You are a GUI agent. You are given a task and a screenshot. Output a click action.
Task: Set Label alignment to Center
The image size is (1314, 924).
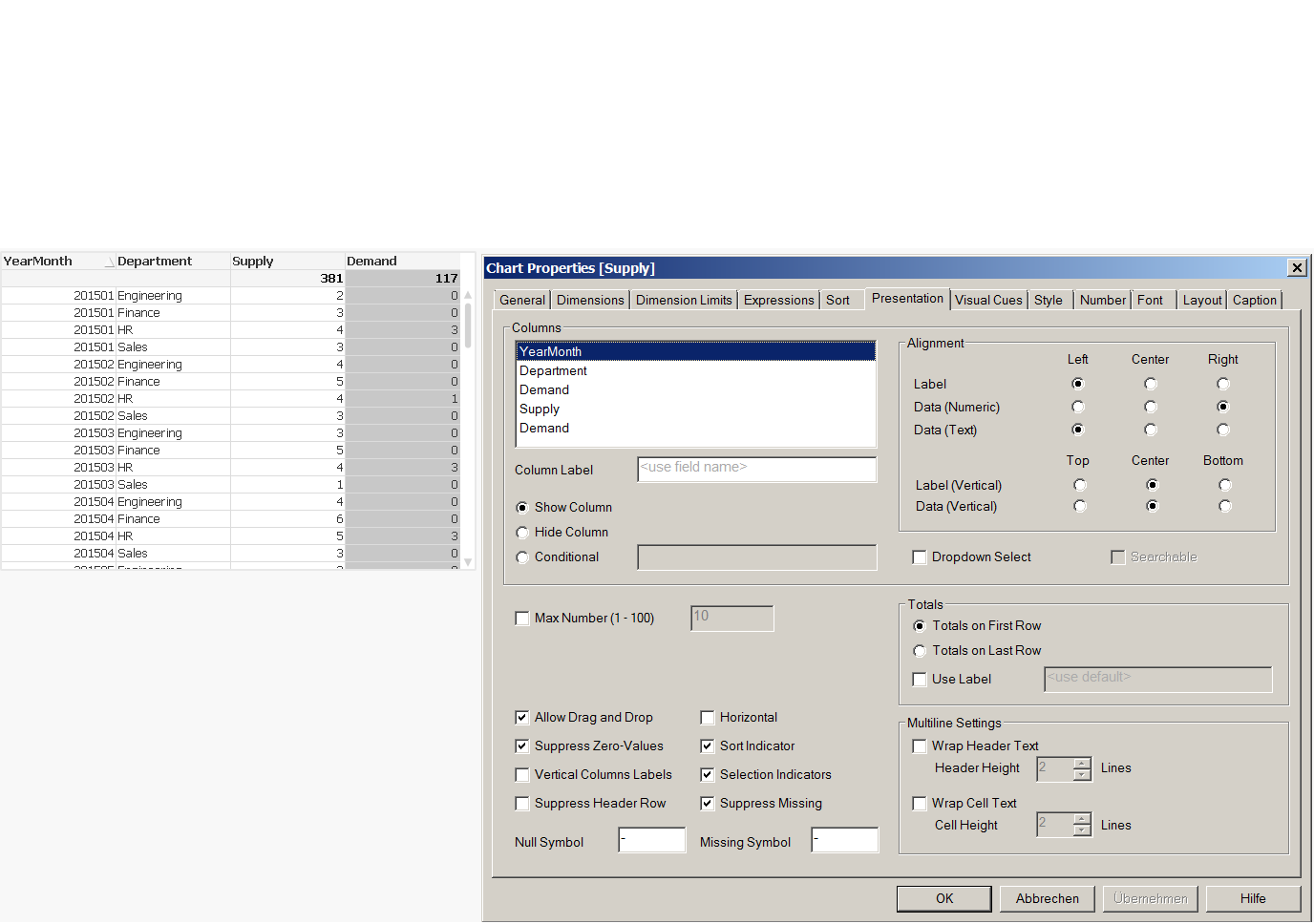tap(1151, 384)
